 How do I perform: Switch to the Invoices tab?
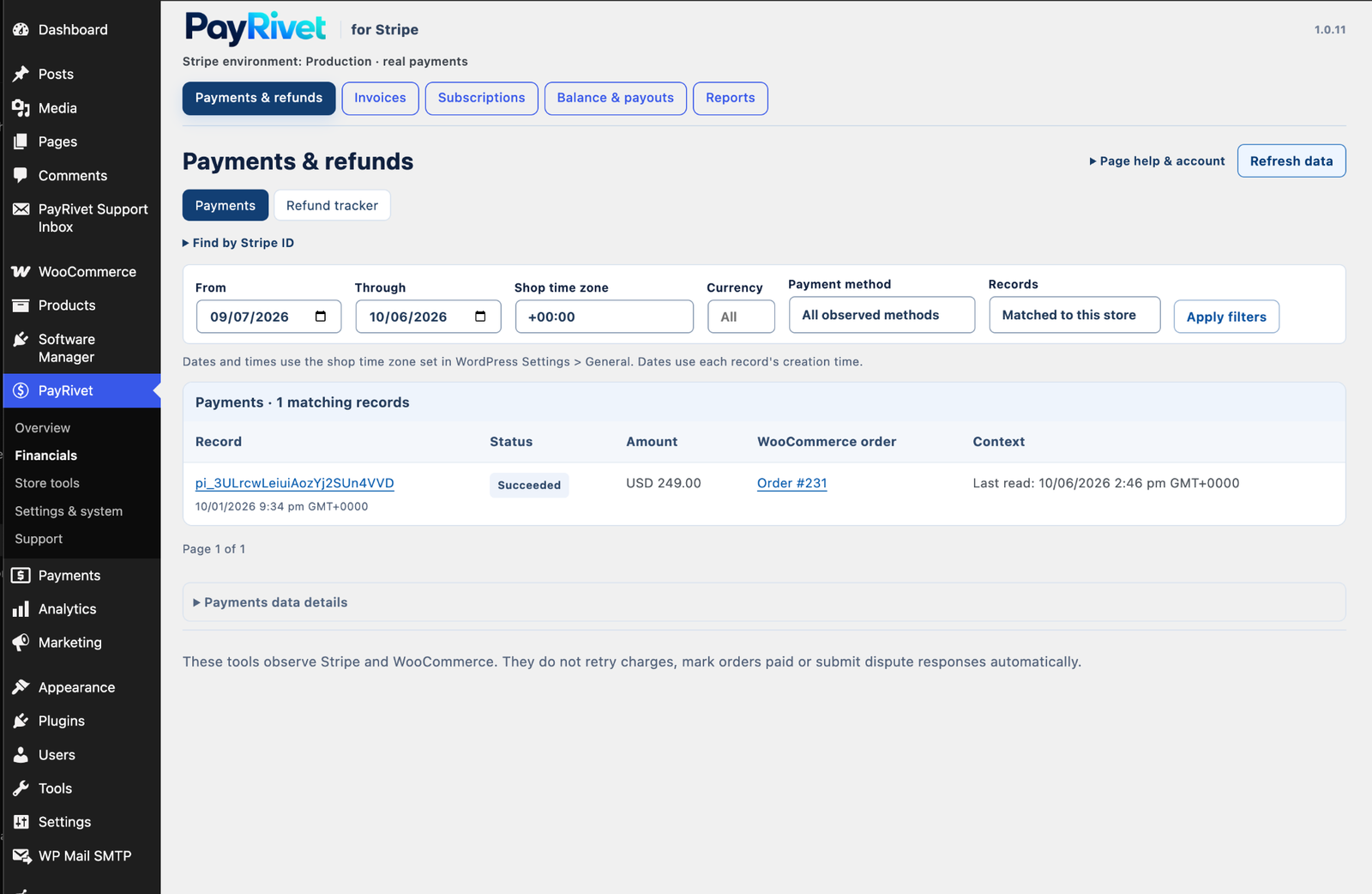(380, 98)
